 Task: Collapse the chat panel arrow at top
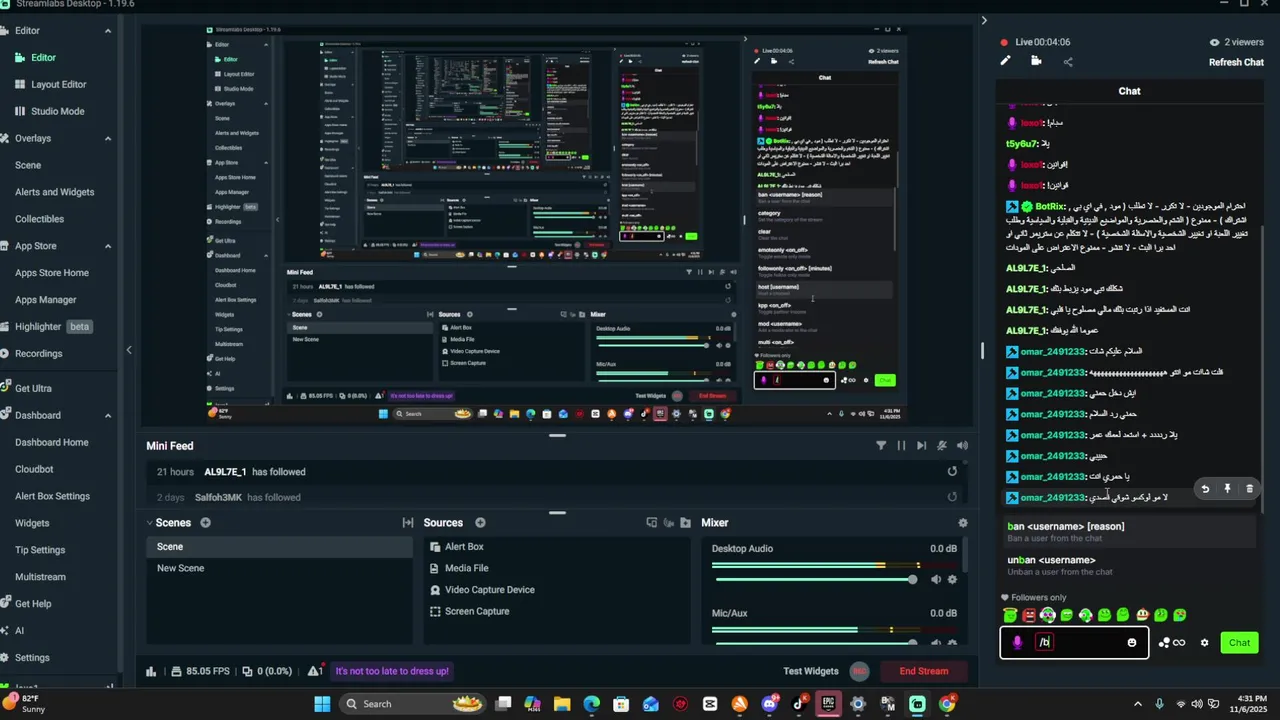pyautogui.click(x=984, y=20)
